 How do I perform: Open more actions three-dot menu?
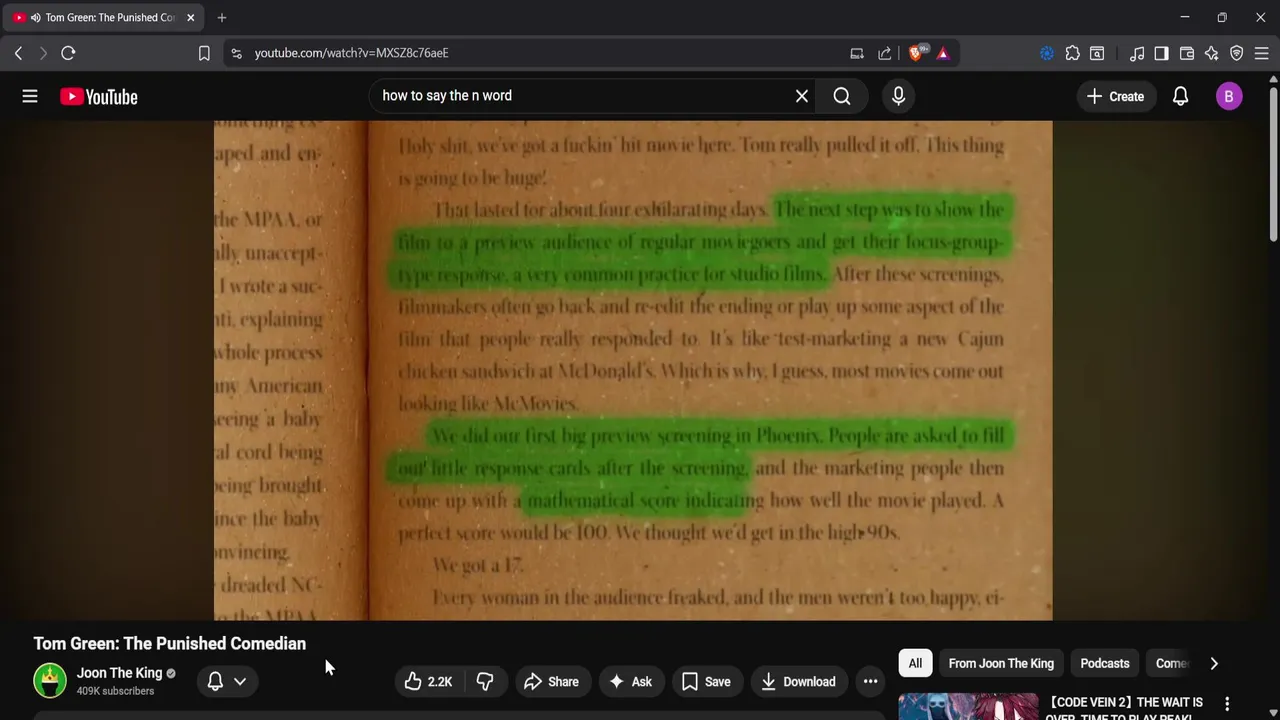point(871,682)
